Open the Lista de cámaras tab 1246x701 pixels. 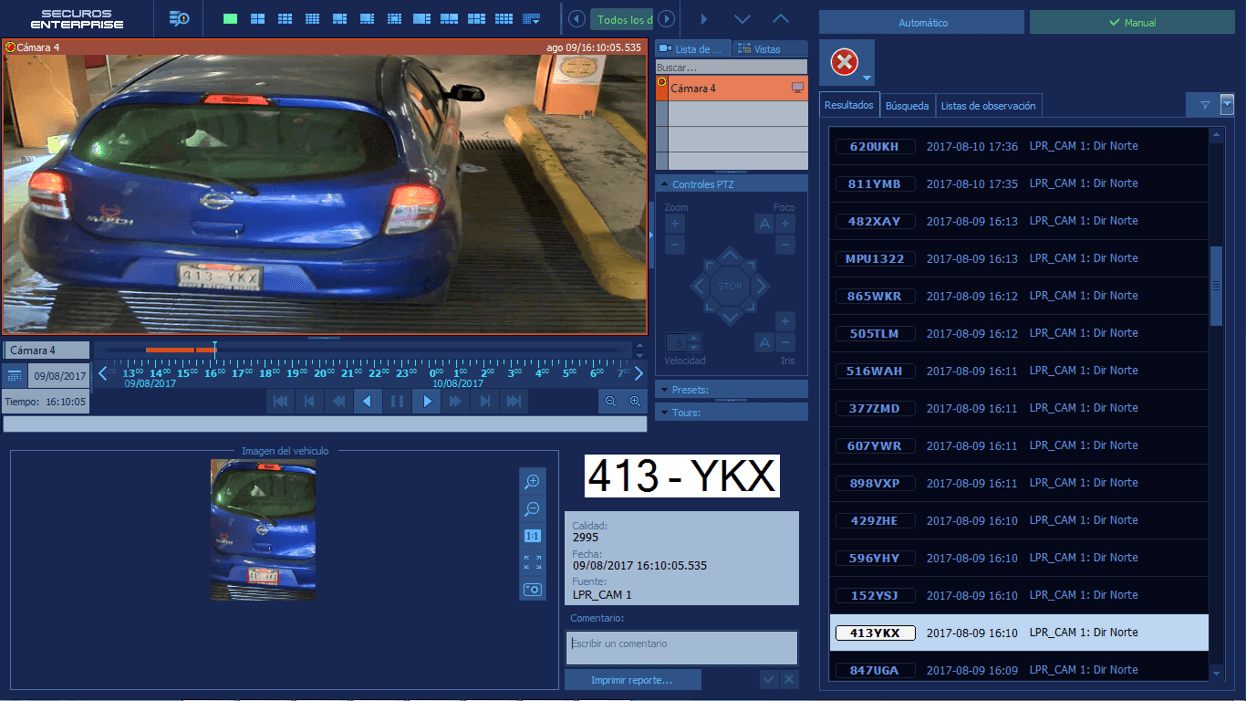point(692,49)
